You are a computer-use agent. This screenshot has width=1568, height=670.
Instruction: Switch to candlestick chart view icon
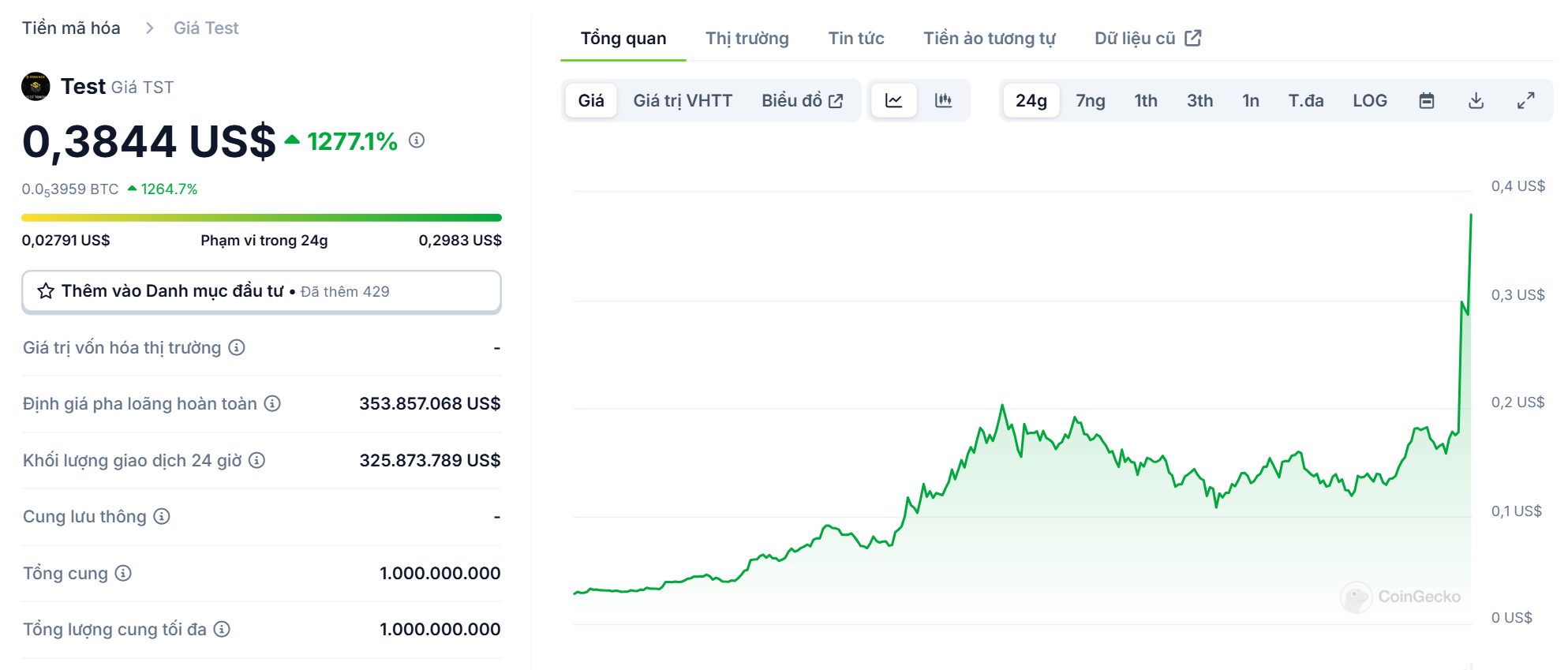[x=943, y=100]
